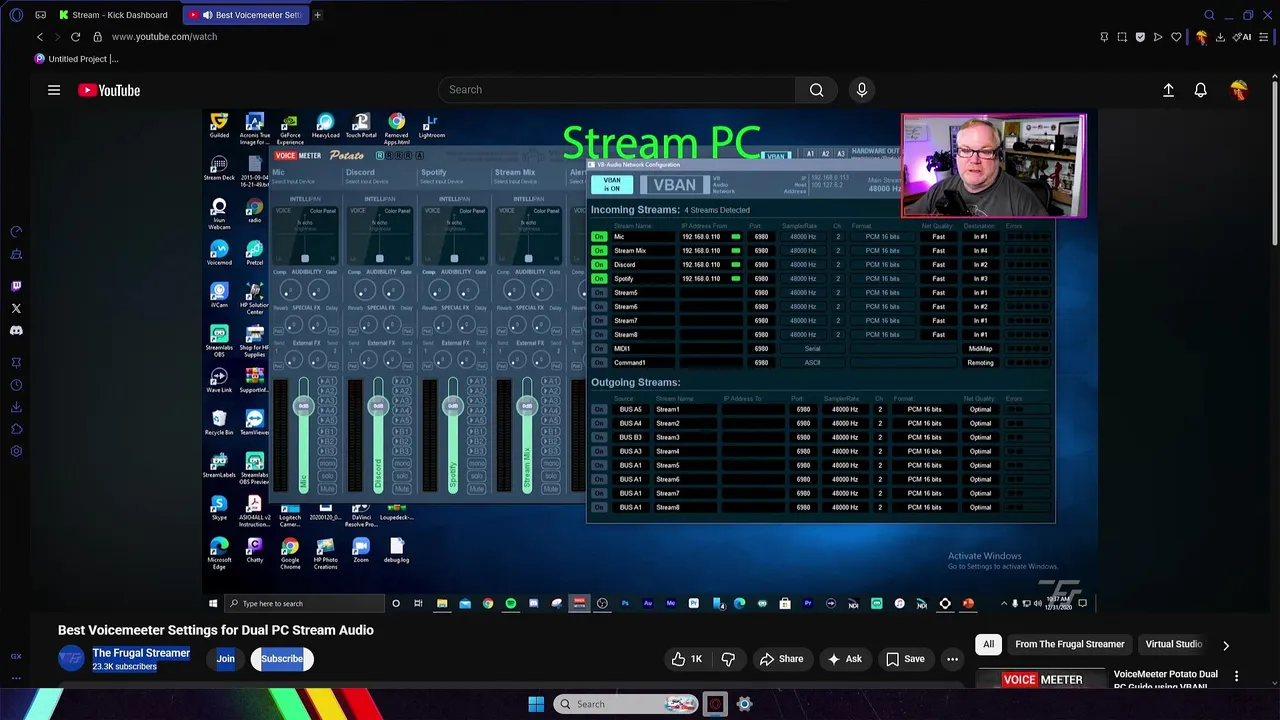This screenshot has width=1280, height=720.
Task: Select the Virtual Studio chip
Action: click(1174, 645)
